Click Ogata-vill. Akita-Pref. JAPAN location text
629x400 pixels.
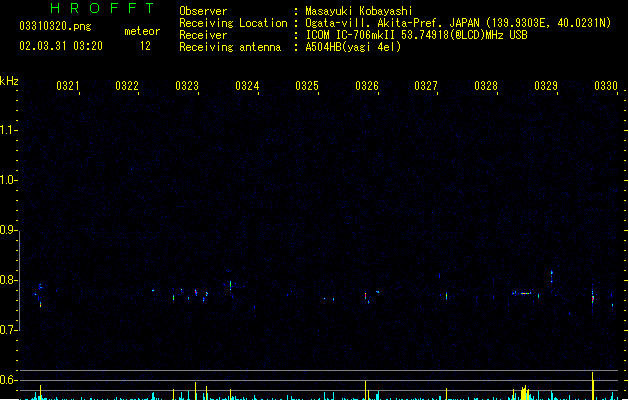pyautogui.click(x=458, y=23)
